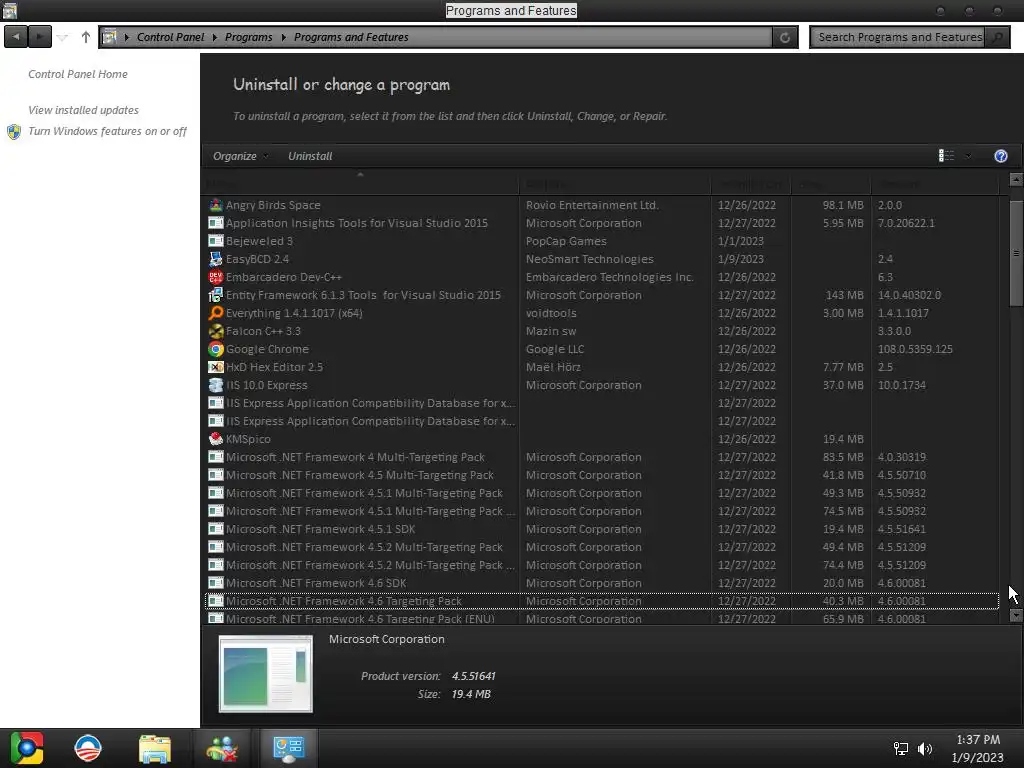Click in the Search Programs and Features box

click(899, 37)
